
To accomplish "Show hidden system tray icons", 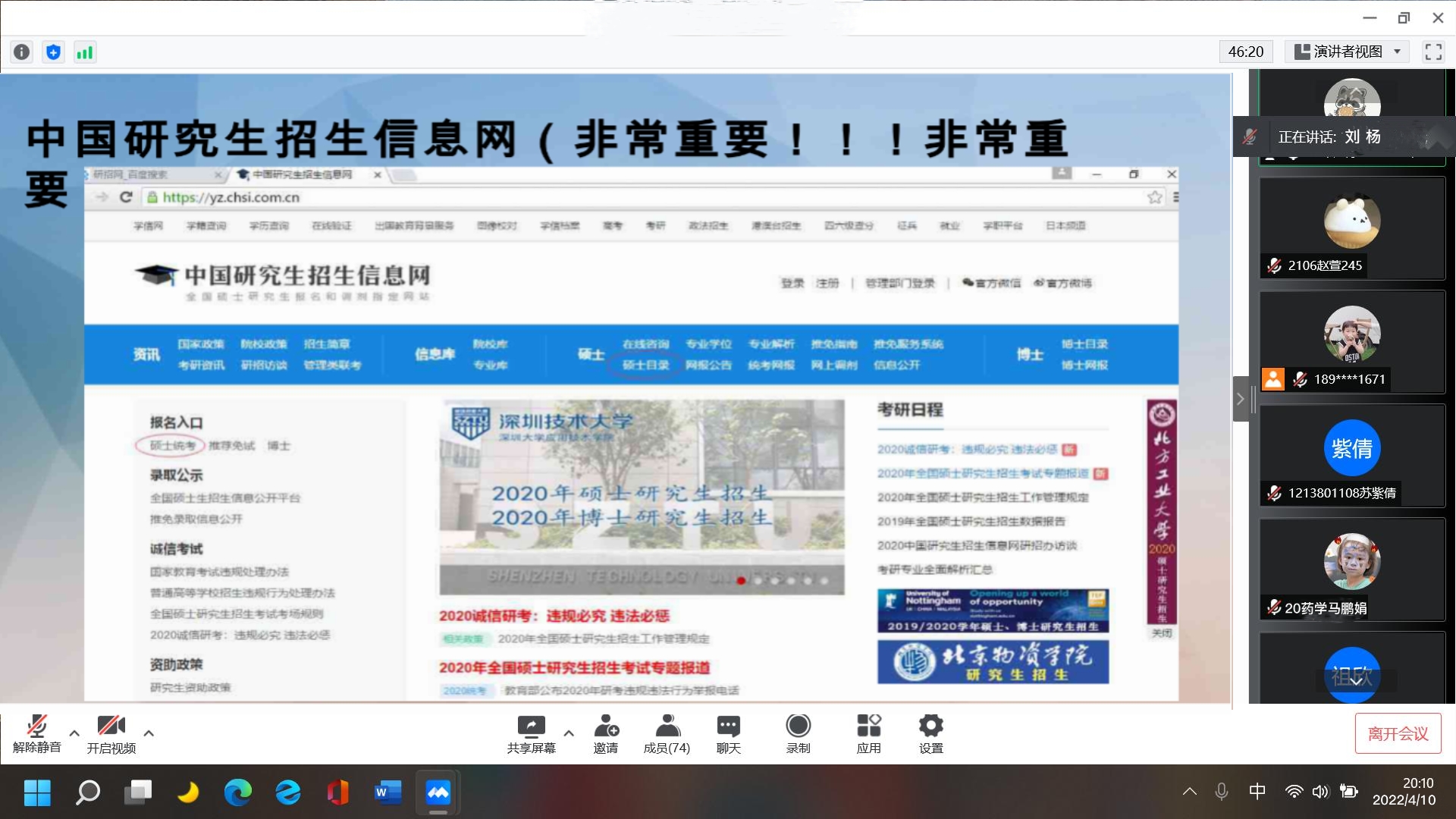I will [1190, 792].
